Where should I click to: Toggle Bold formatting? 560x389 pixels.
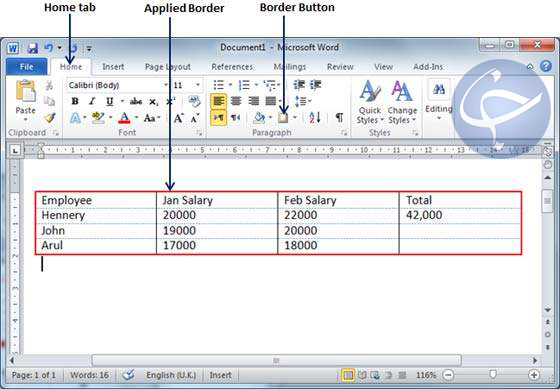[75, 101]
